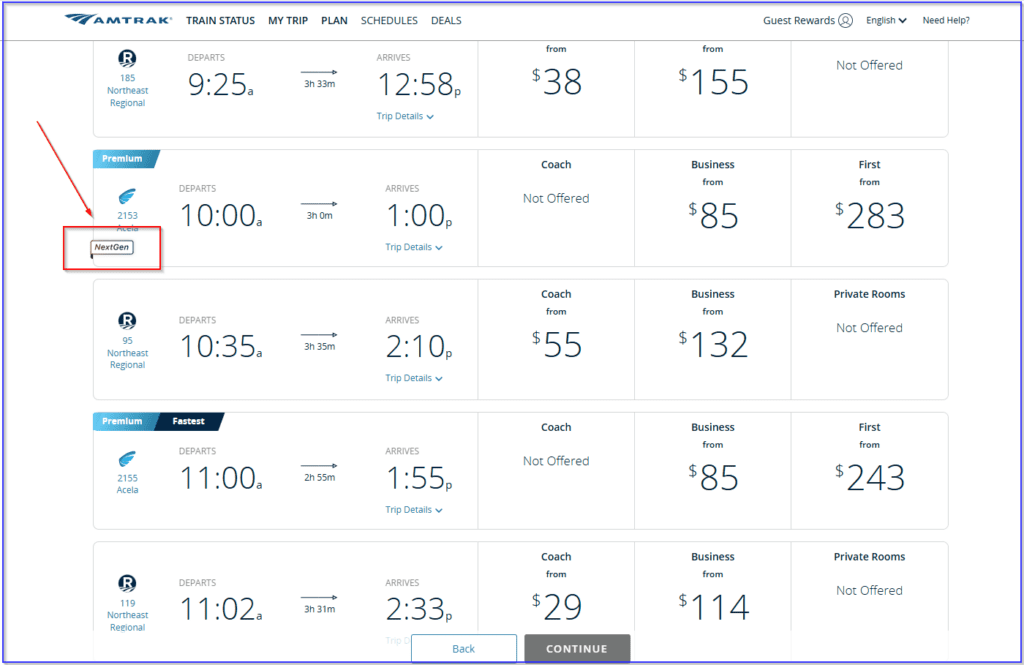
Task: Click the 1:55p arrival time
Action: pyautogui.click(x=419, y=478)
